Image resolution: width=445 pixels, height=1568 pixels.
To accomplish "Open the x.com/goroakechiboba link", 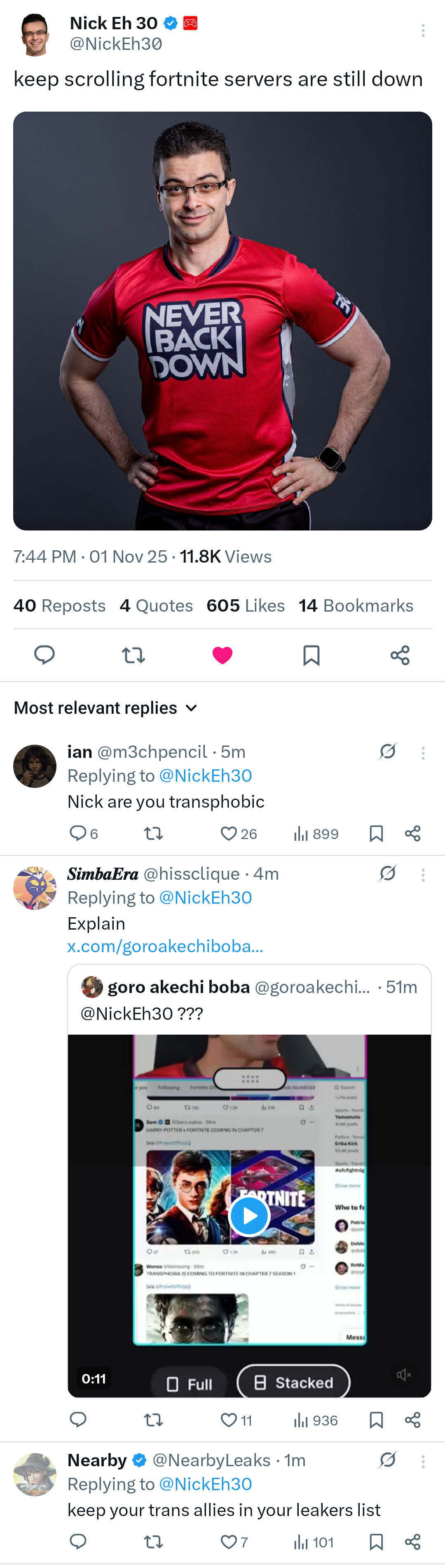I will [x=165, y=946].
